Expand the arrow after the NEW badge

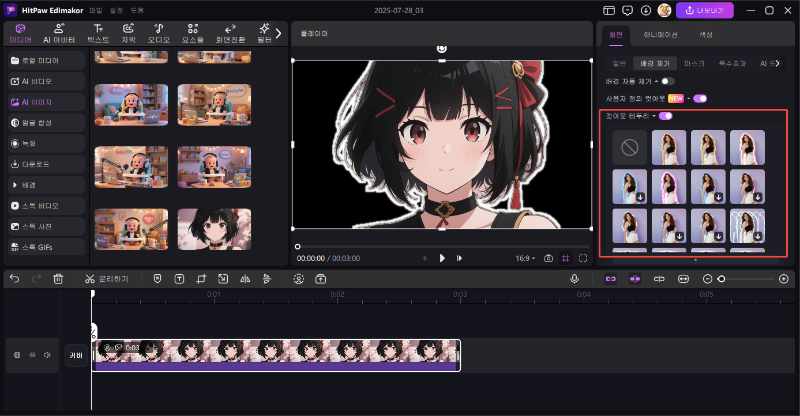[688, 99]
